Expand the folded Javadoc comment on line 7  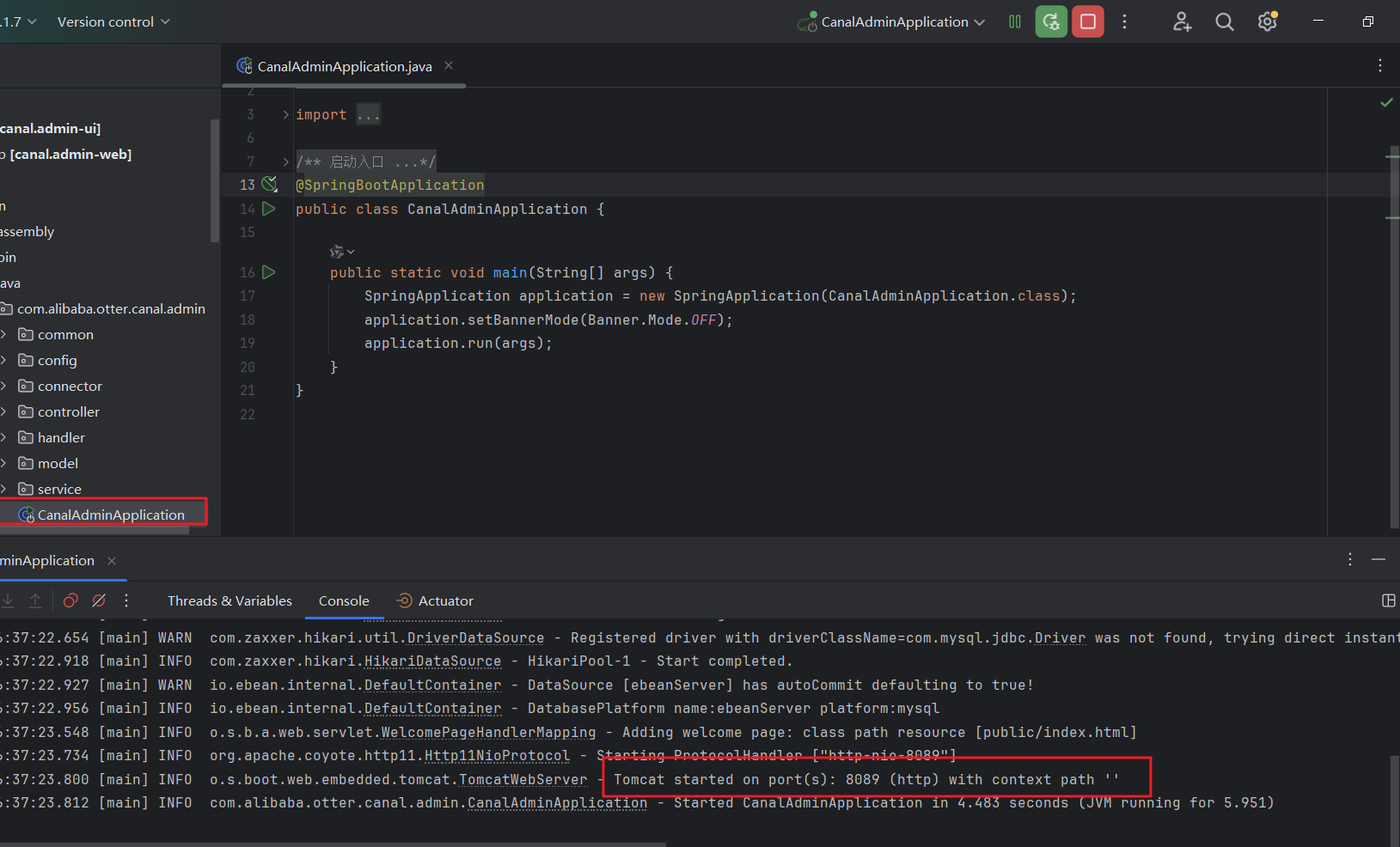[x=286, y=161]
